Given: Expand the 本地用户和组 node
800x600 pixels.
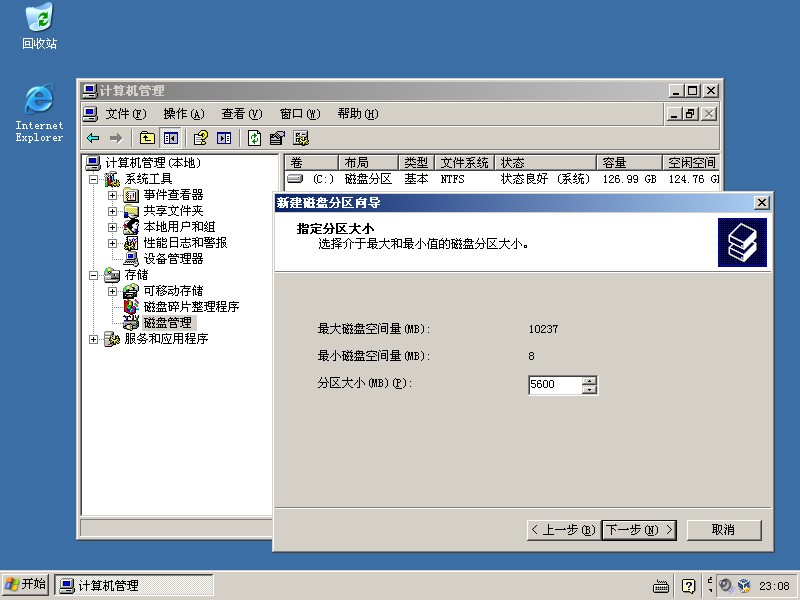Looking at the screenshot, I should click(112, 227).
